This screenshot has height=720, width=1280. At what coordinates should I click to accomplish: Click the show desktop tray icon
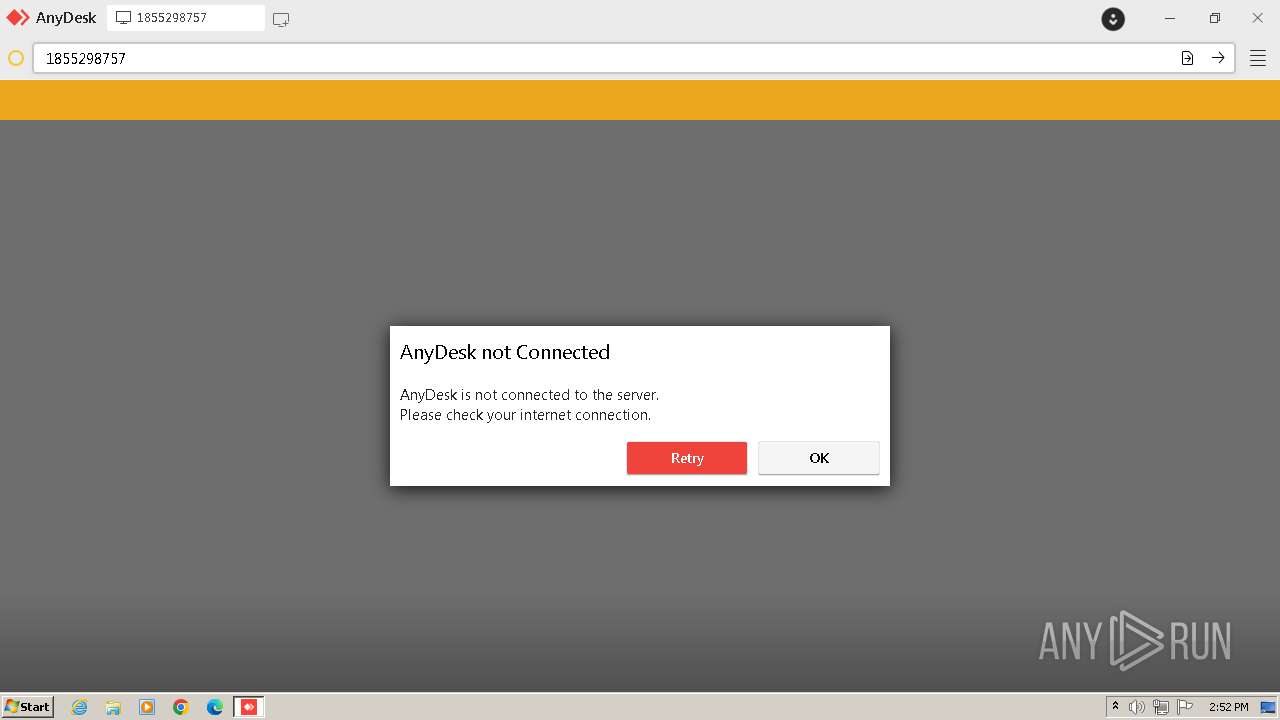tap(1268, 707)
